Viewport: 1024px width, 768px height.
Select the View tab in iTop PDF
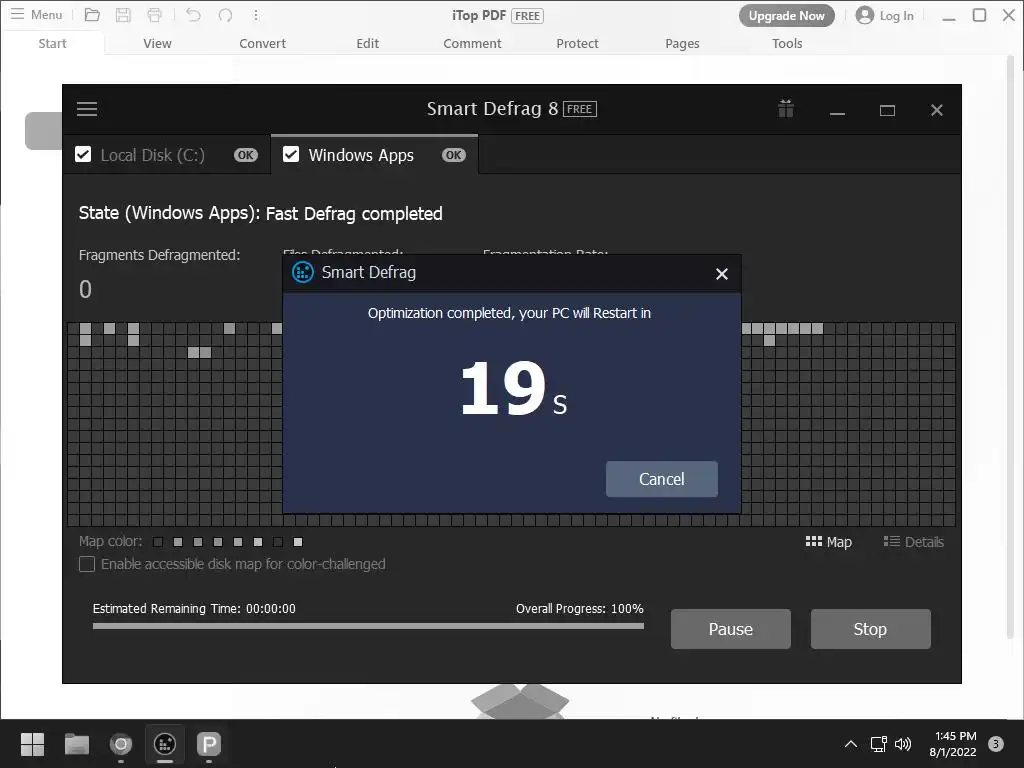click(x=157, y=43)
